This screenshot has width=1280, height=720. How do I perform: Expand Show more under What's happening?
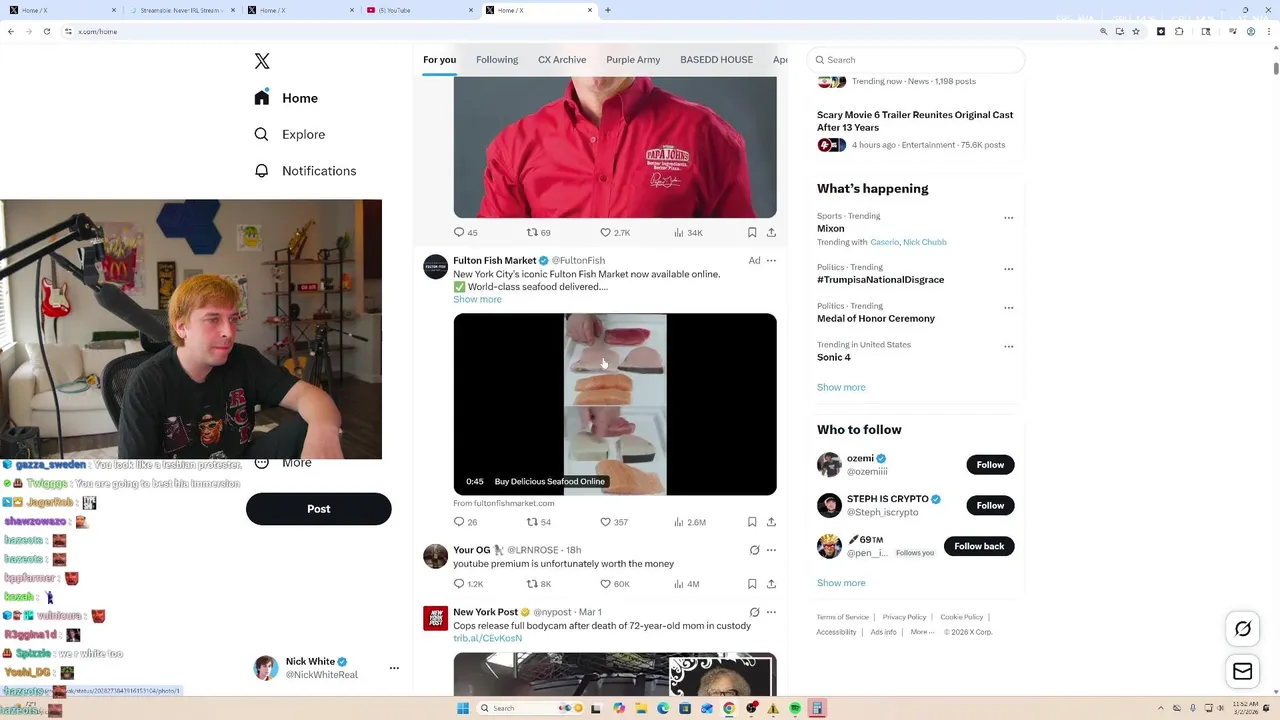[x=841, y=387]
